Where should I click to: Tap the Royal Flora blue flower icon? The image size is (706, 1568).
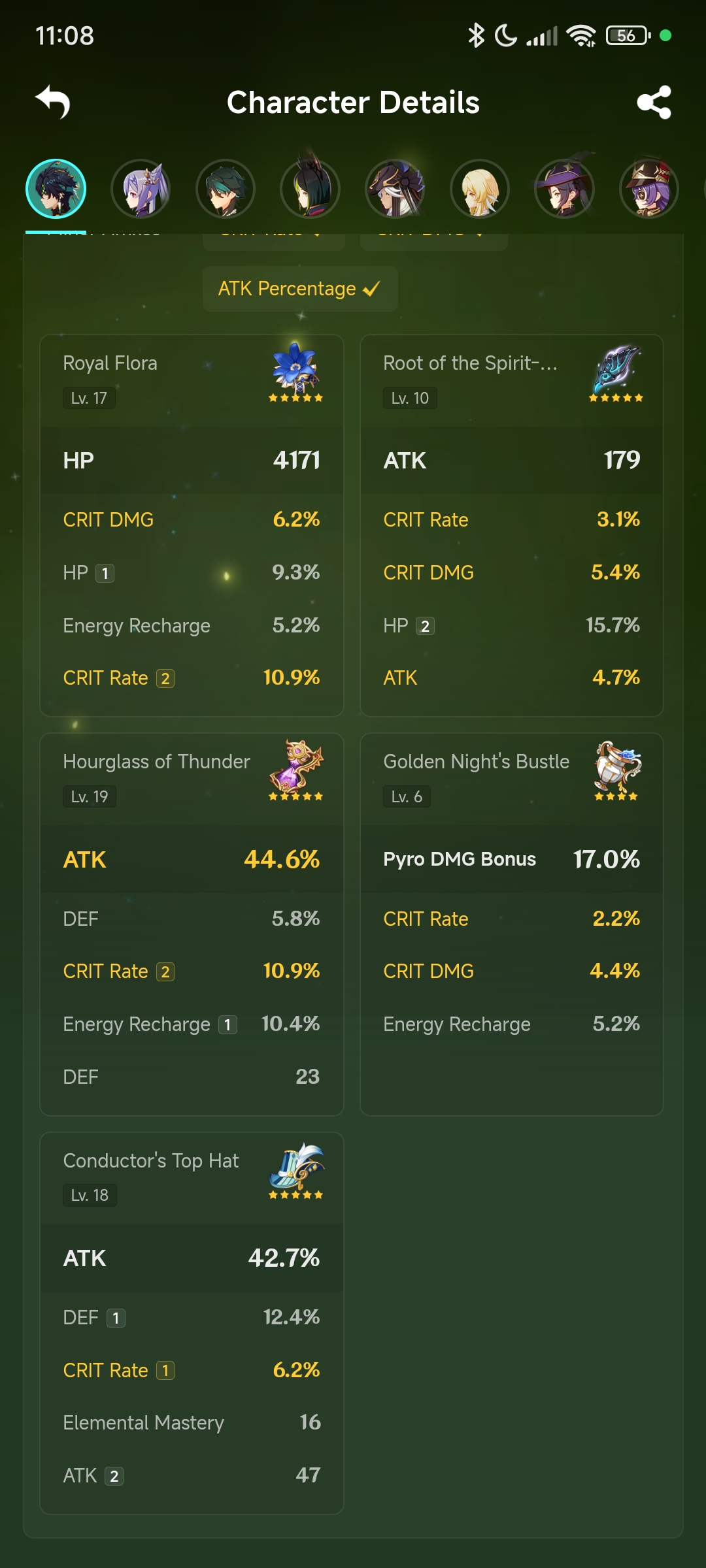(295, 367)
